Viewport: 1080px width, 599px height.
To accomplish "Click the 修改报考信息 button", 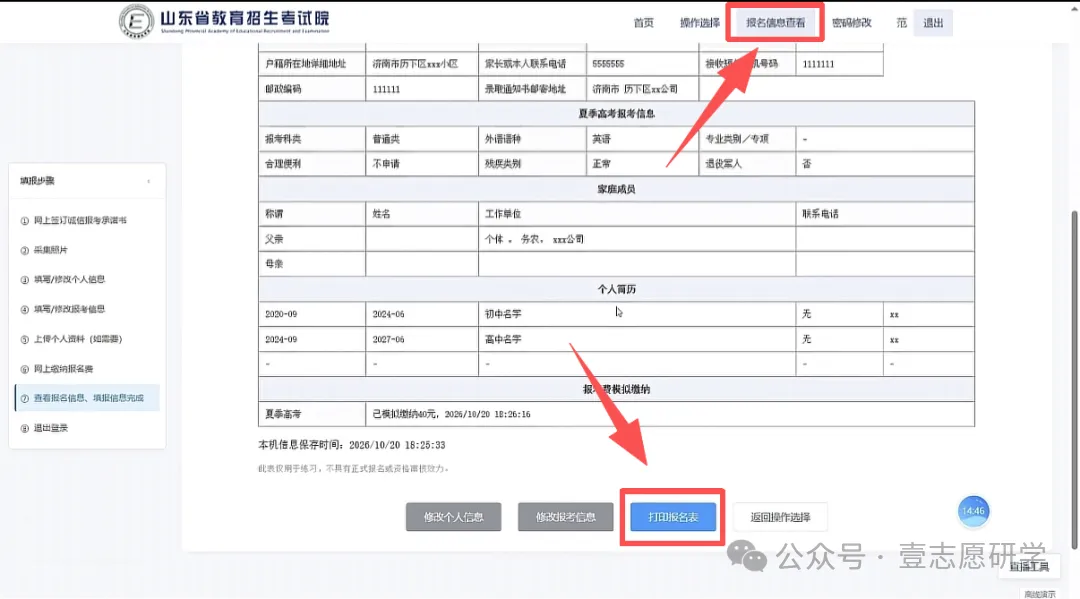I will coord(565,517).
